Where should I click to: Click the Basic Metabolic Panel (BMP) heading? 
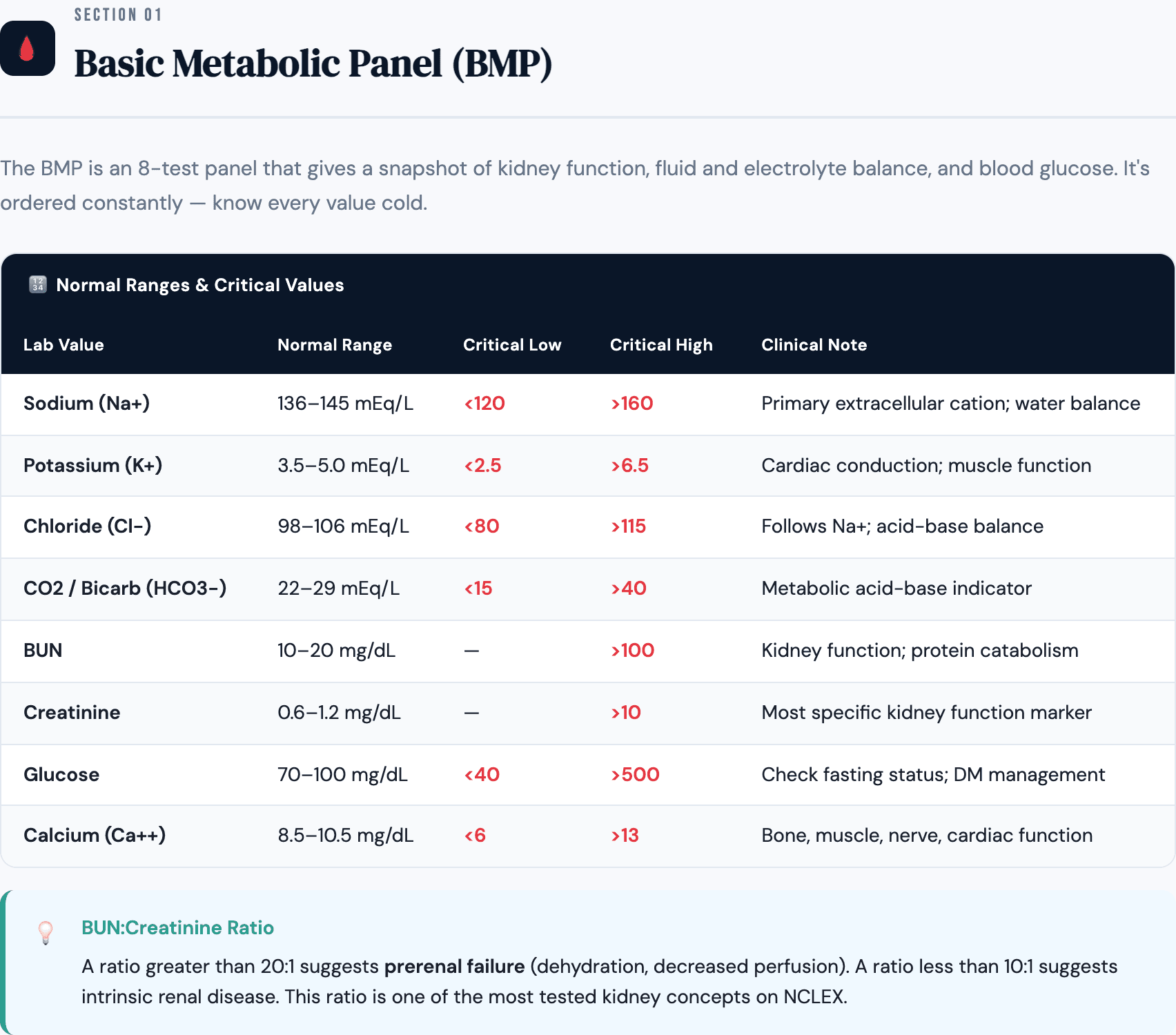coord(313,63)
